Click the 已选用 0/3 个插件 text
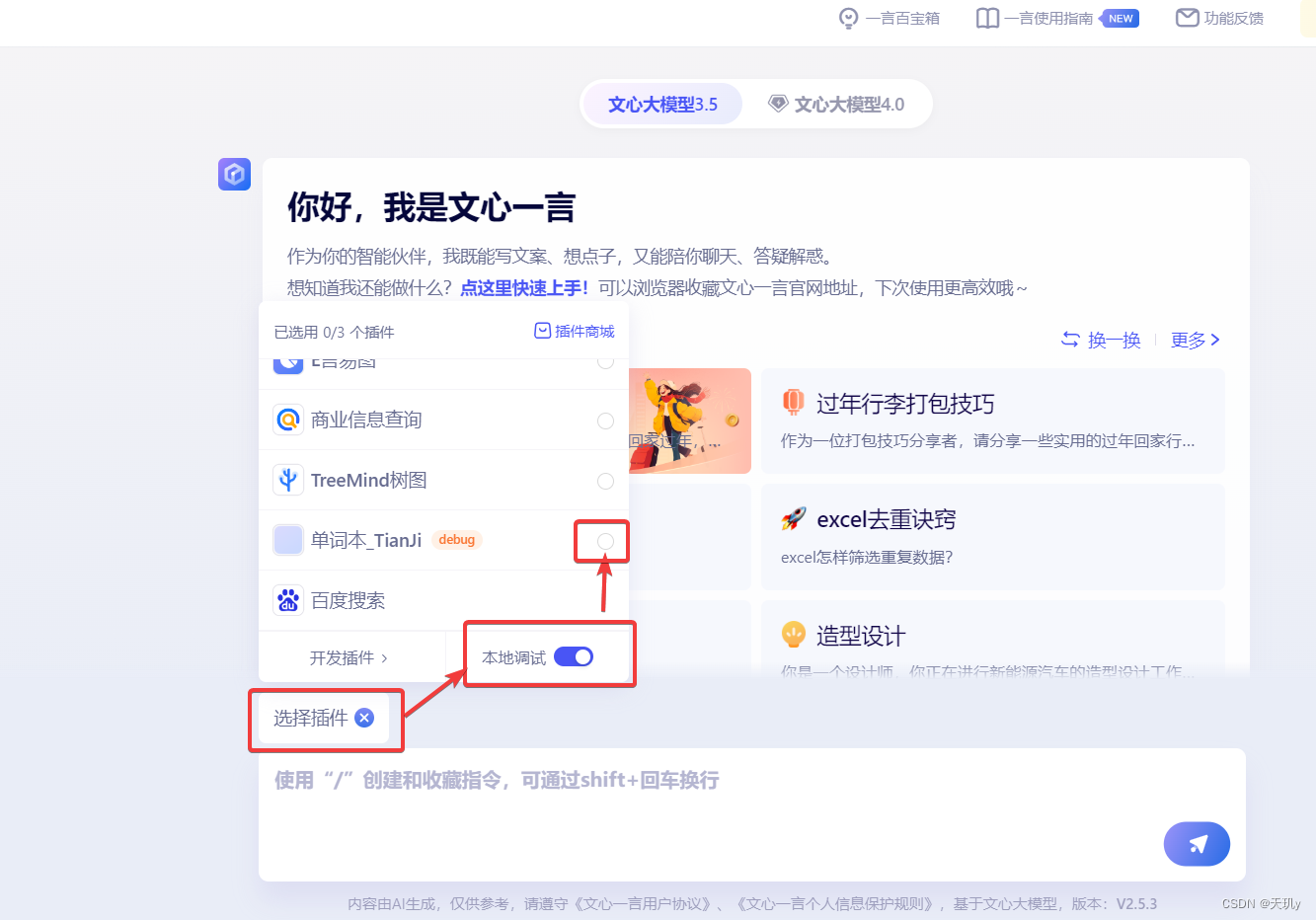Image resolution: width=1316 pixels, height=920 pixels. [x=334, y=332]
